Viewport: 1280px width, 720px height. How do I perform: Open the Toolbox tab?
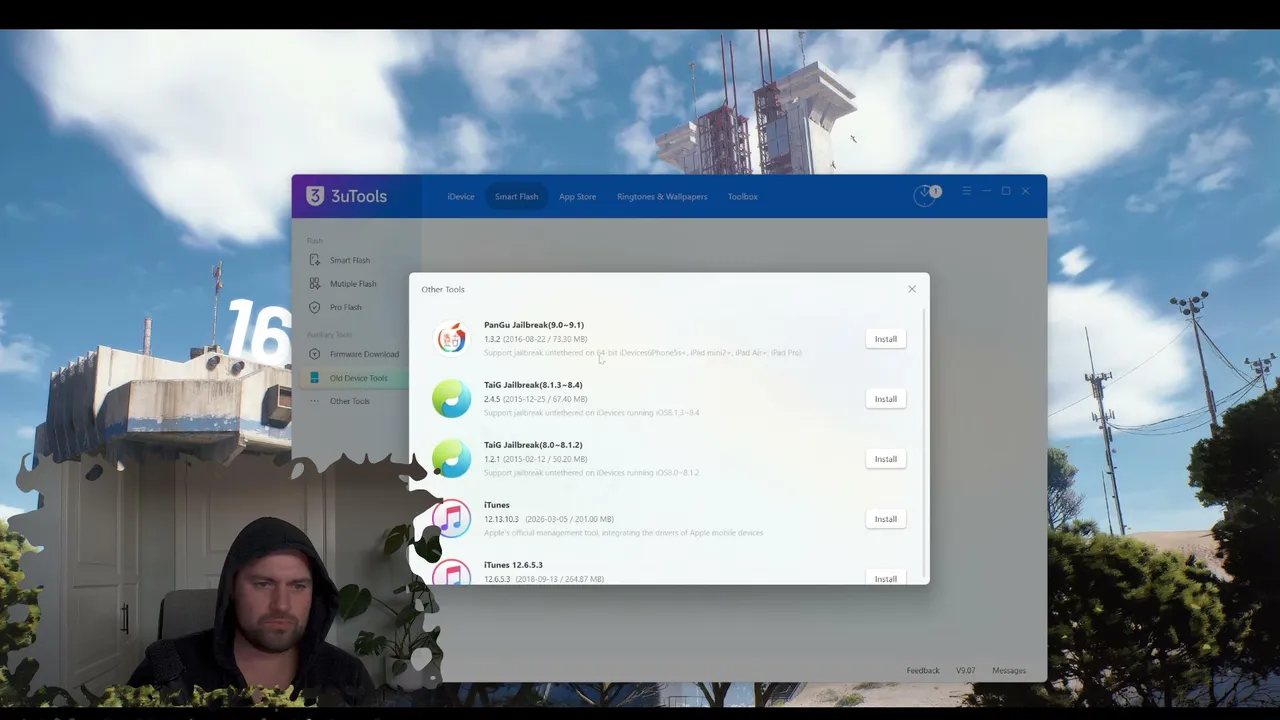pos(742,197)
